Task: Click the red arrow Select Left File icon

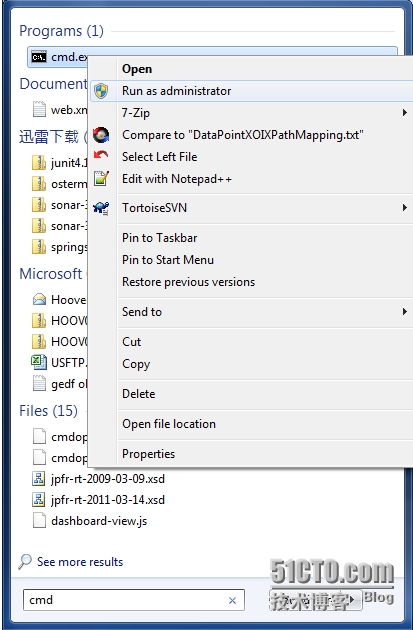Action: 101,155
